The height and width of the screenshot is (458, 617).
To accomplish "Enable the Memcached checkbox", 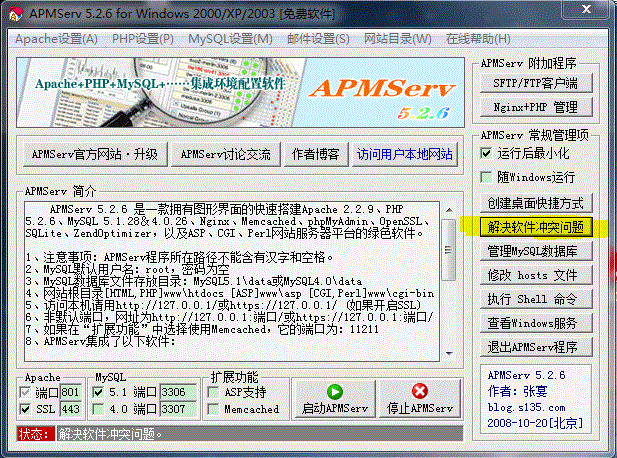I will click(x=213, y=409).
